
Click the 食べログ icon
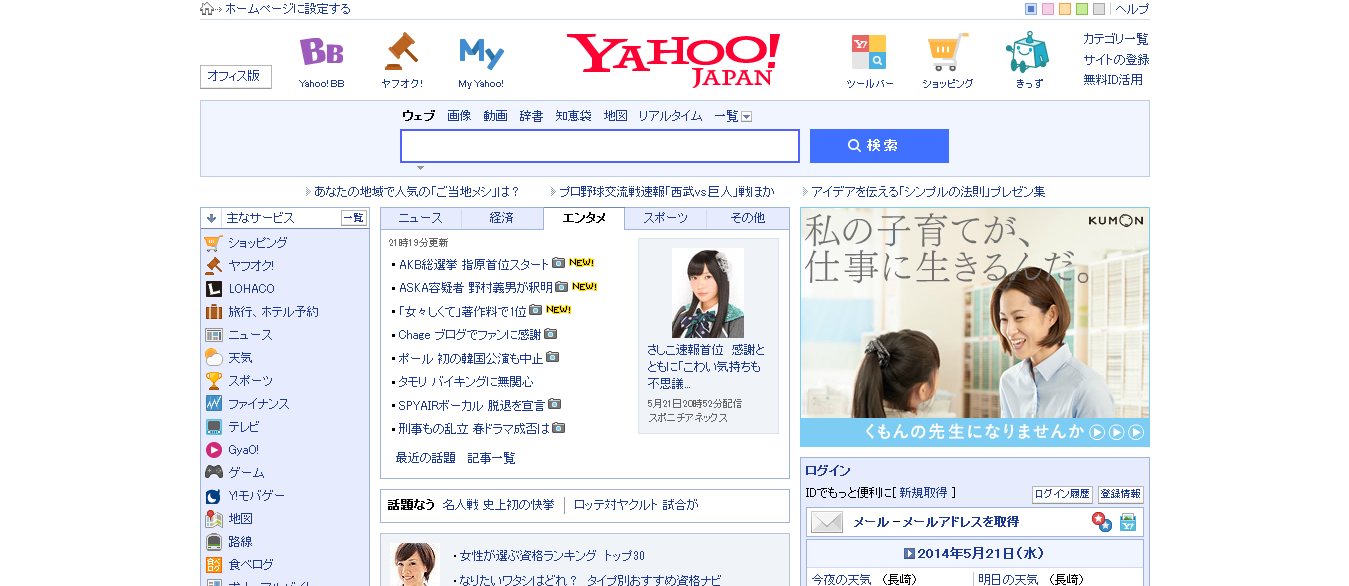tap(213, 565)
